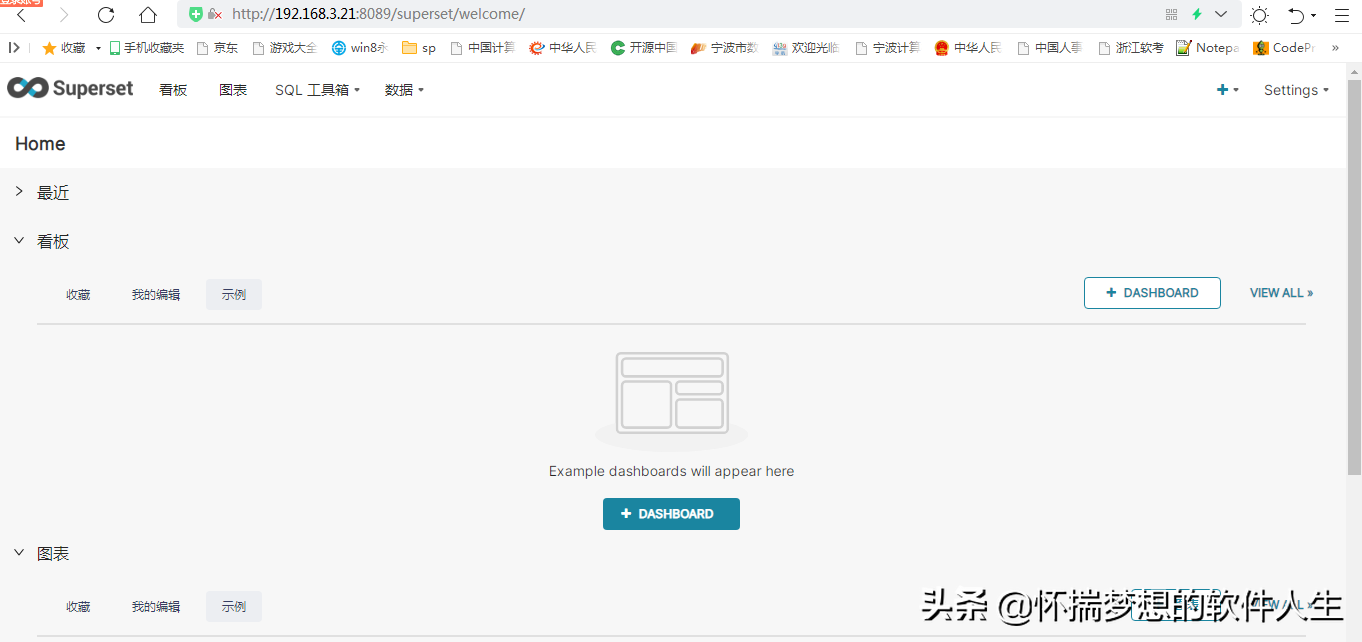Select 示例 tab in 看板 section

pyautogui.click(x=234, y=294)
